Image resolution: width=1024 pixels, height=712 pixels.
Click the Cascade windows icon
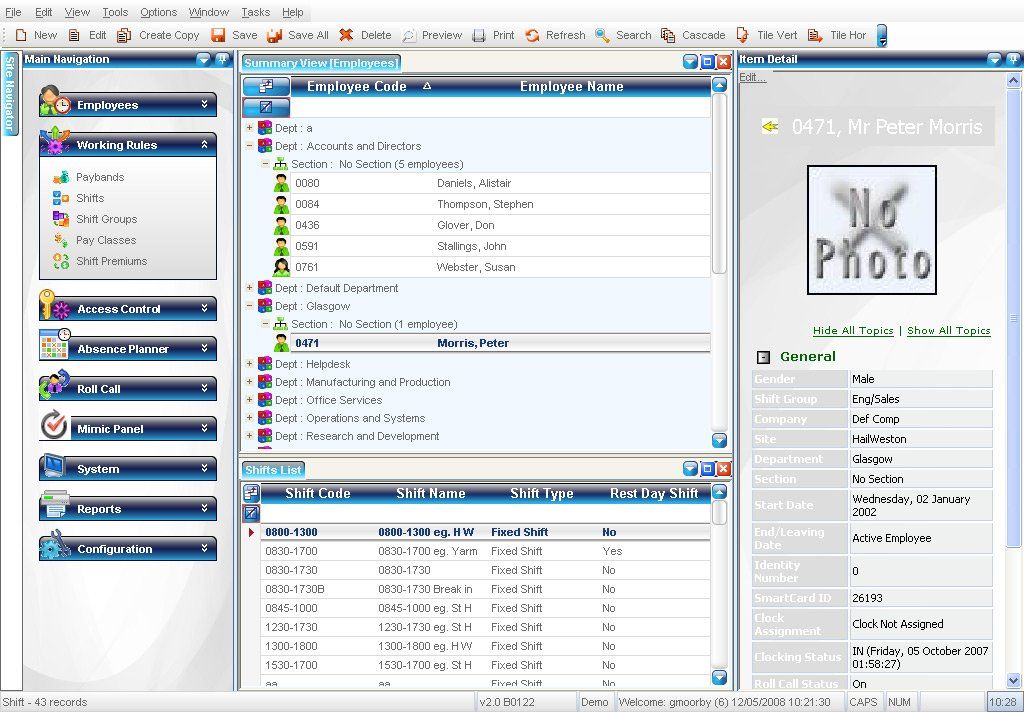pos(668,35)
